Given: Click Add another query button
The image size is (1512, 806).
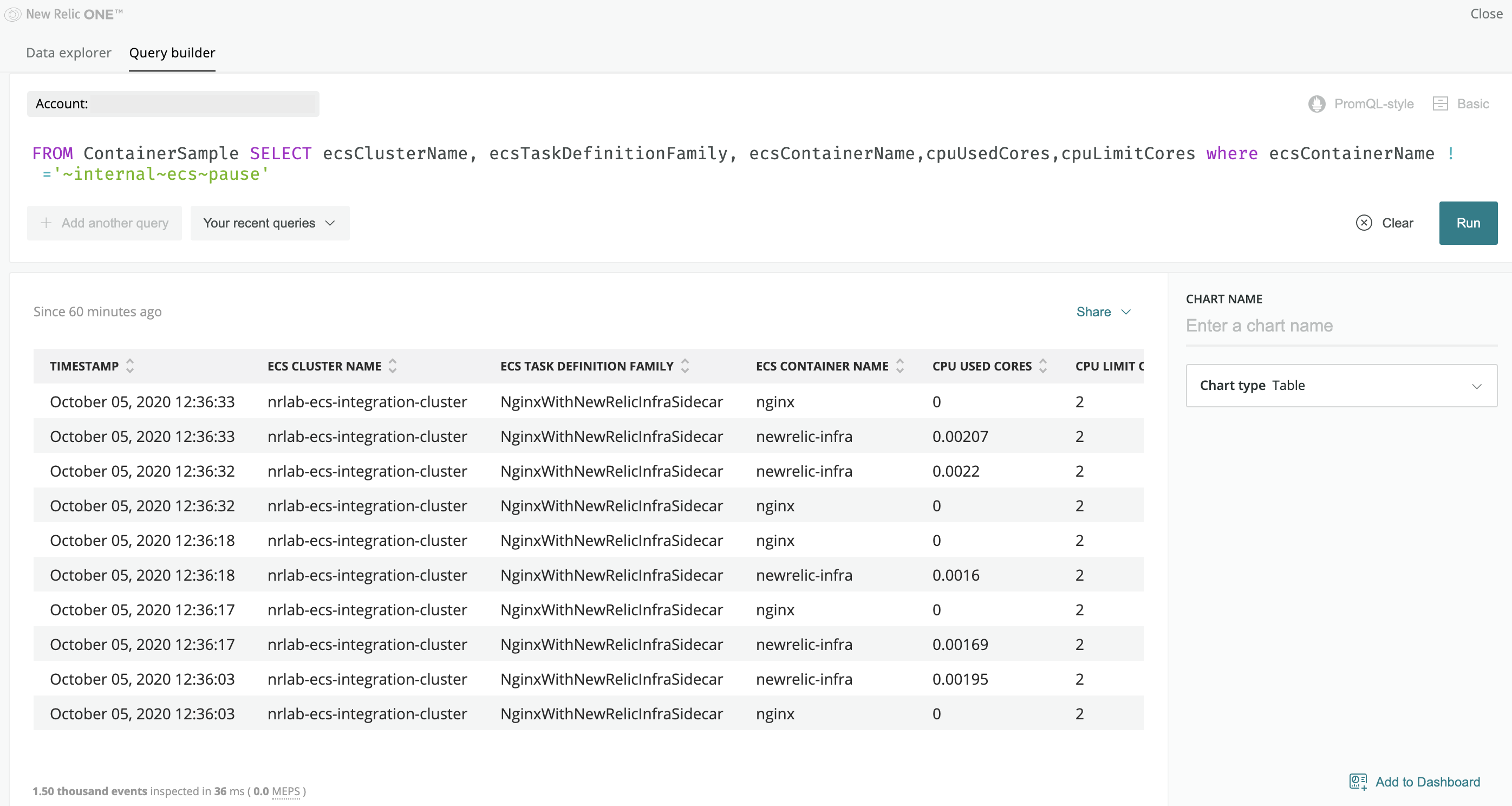Looking at the screenshot, I should click(105, 223).
